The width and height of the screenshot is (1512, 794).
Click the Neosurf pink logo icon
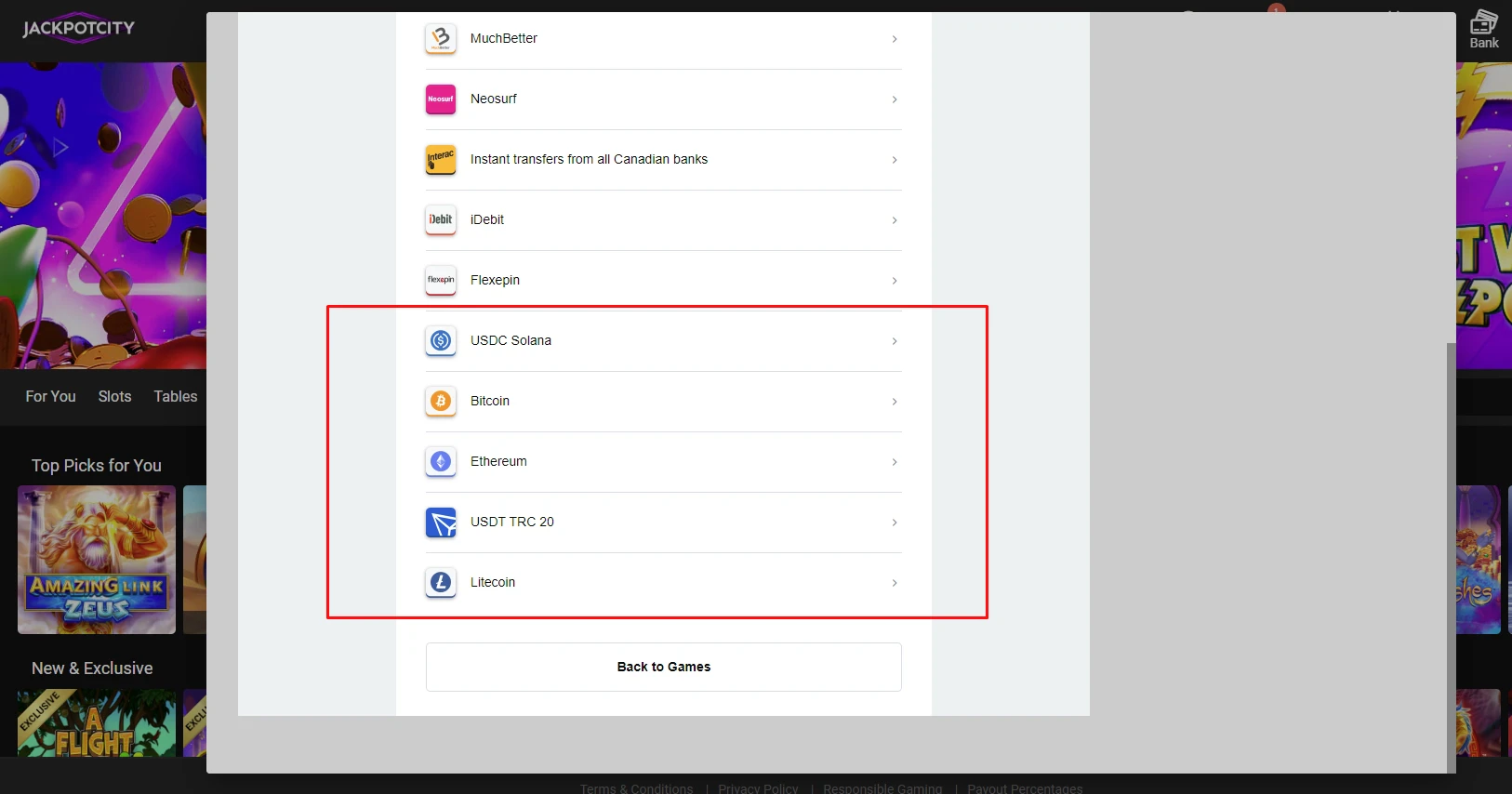pyautogui.click(x=441, y=99)
